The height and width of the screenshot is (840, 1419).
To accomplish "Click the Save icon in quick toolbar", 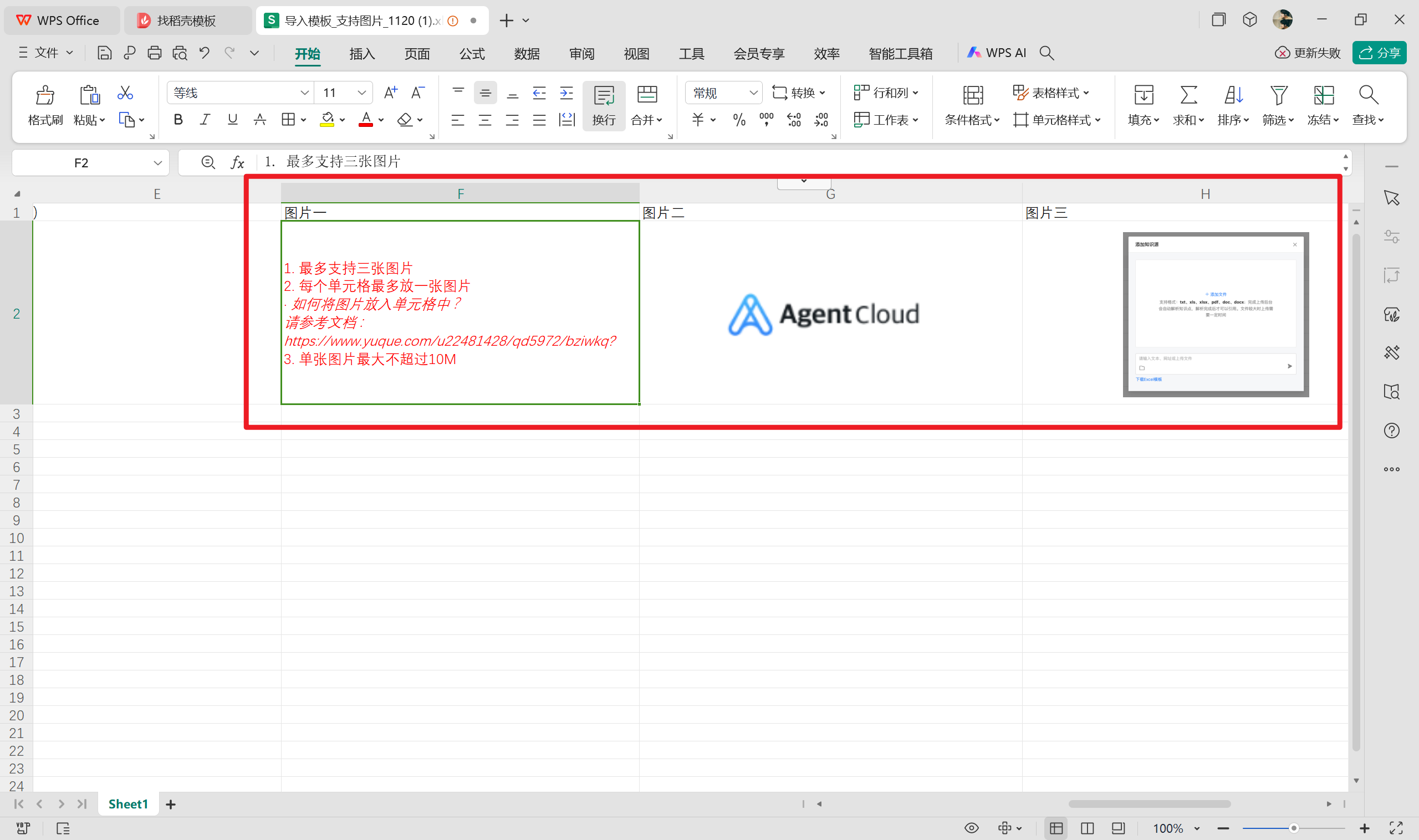I will 104,53.
